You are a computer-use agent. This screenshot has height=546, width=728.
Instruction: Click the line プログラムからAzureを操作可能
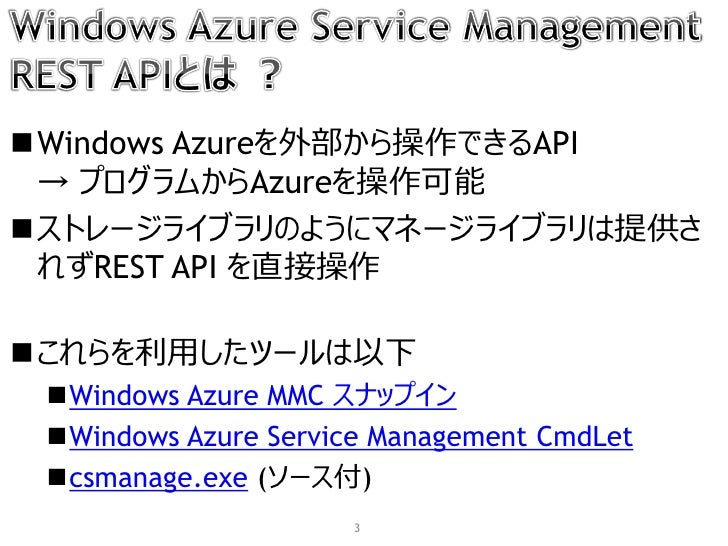click(281, 182)
